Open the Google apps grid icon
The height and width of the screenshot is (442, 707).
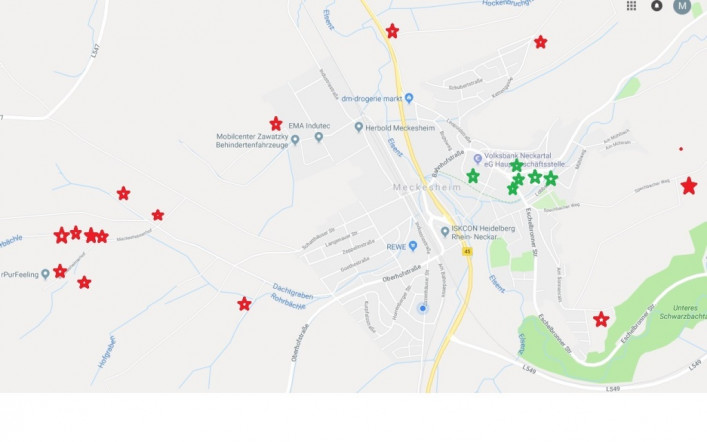[631, 5]
